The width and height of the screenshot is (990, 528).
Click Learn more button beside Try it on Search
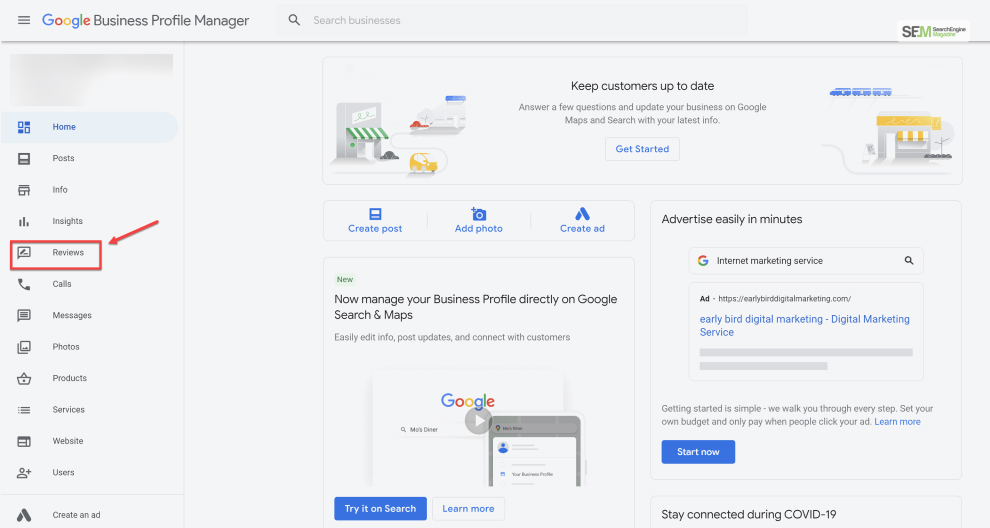click(x=468, y=508)
